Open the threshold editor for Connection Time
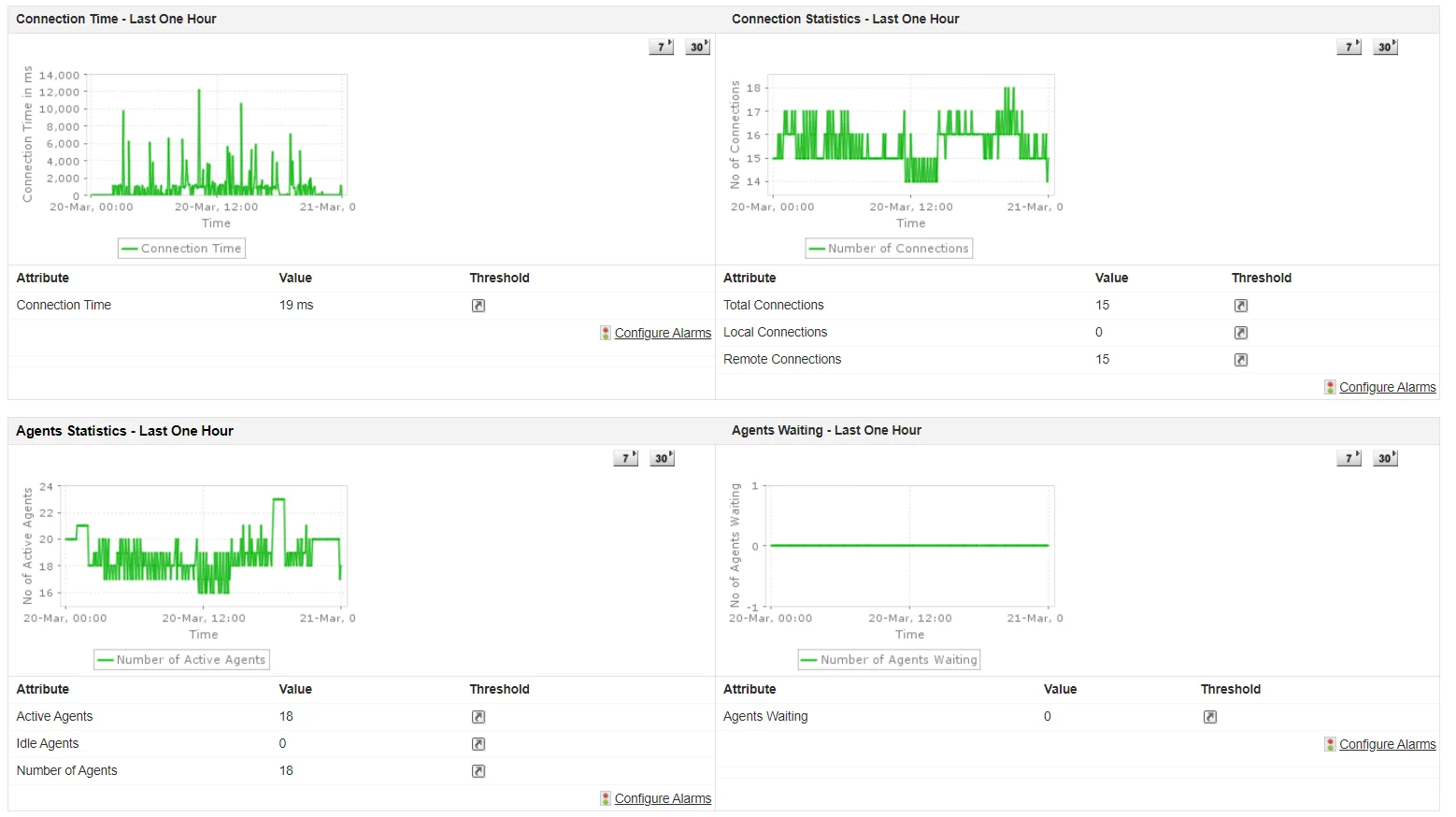This screenshot has width=1456, height=817. coord(478,305)
